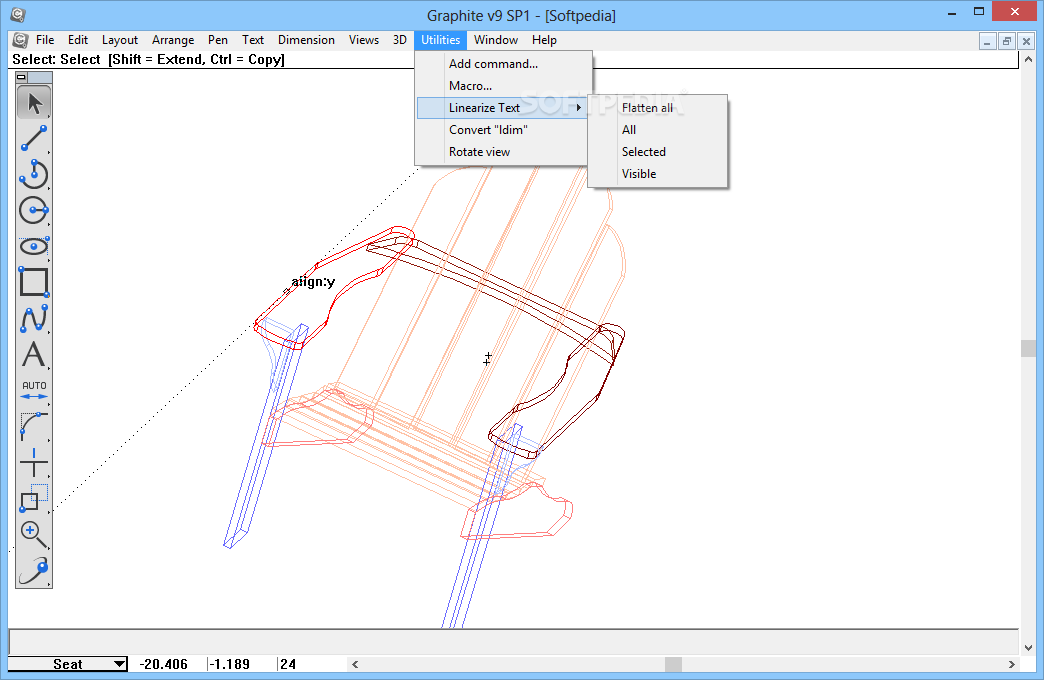The height and width of the screenshot is (680, 1044).
Task: Choose Convert "ldim" menu item
Action: pyautogui.click(x=503, y=130)
